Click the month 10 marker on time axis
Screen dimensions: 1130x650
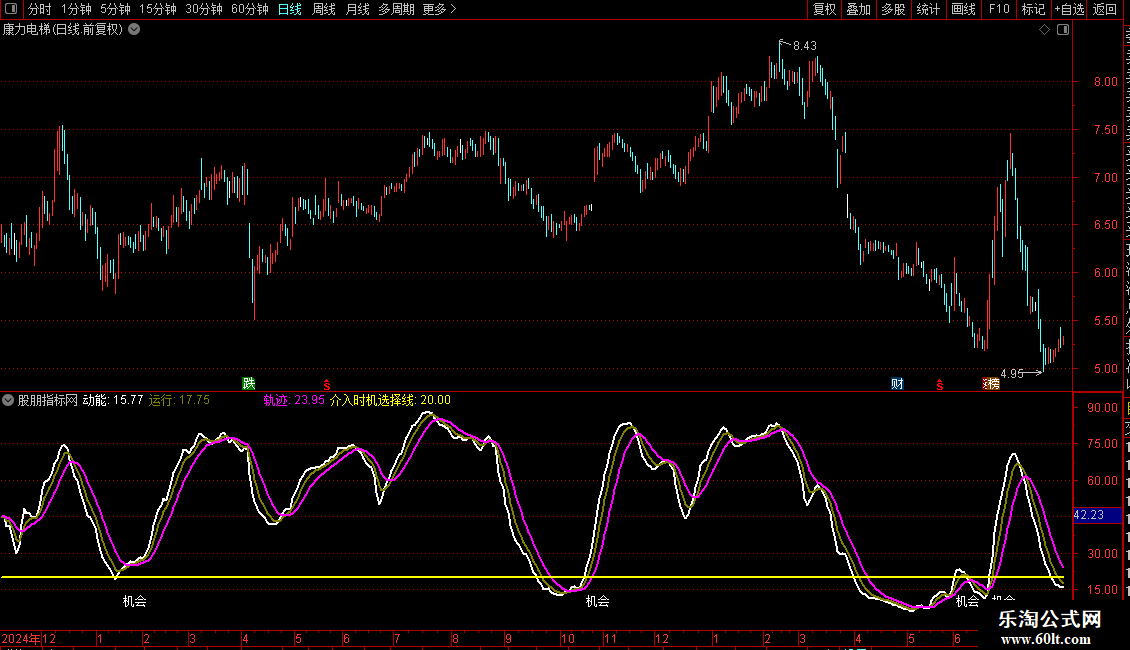pos(567,638)
